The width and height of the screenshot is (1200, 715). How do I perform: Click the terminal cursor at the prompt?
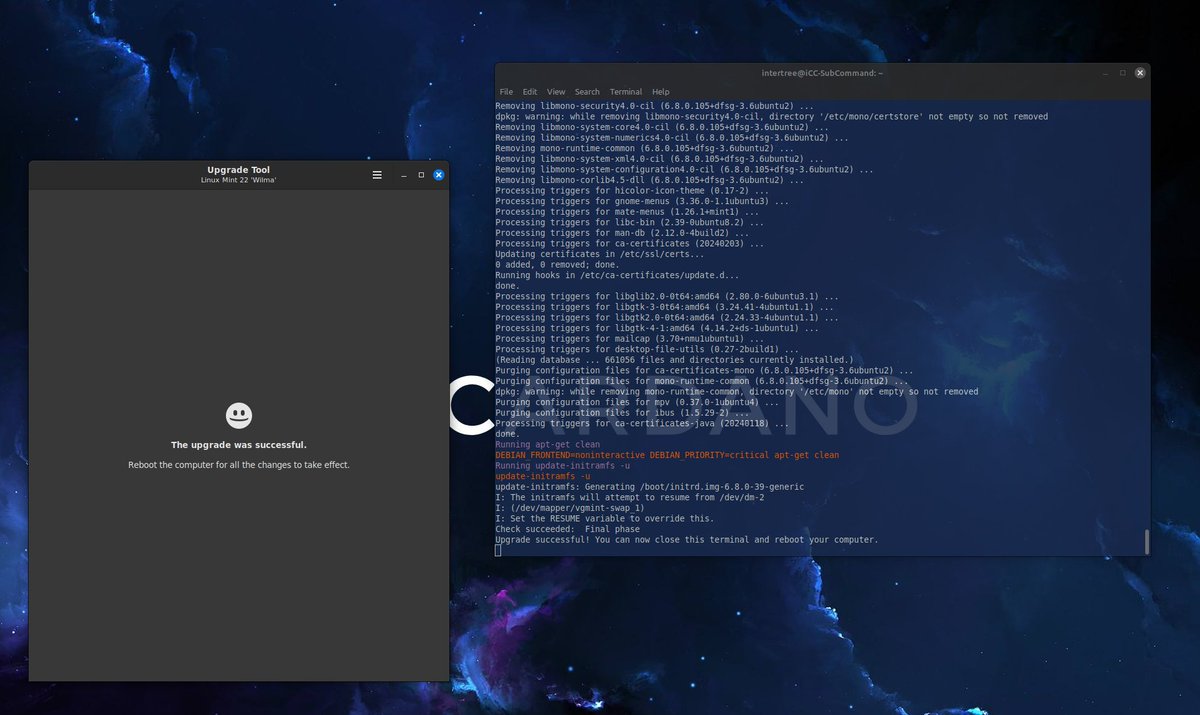497,549
